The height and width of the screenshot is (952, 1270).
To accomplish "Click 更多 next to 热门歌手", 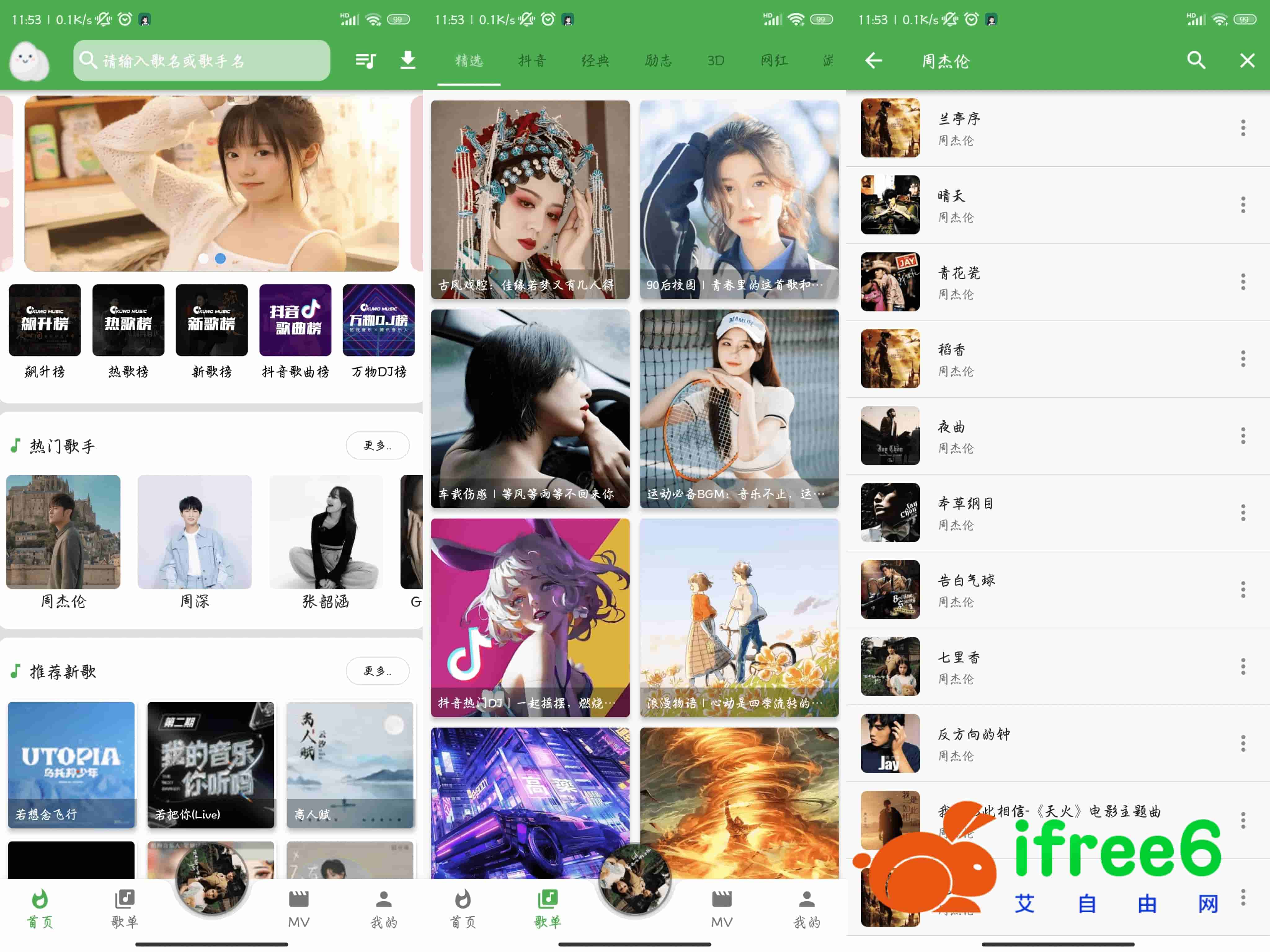I will click(377, 445).
